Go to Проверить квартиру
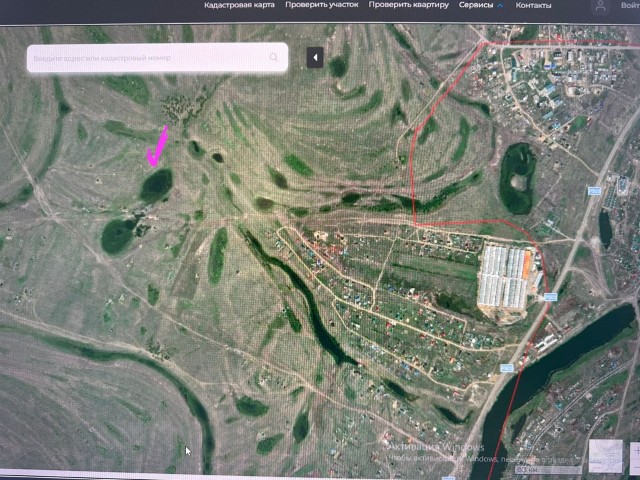This screenshot has width=640, height=480. [409, 5]
